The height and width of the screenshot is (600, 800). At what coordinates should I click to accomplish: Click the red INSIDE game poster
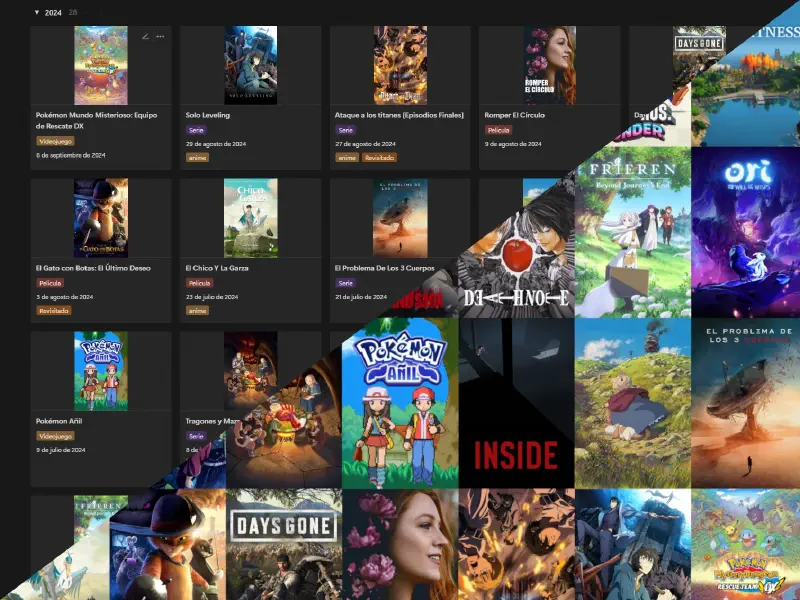516,403
